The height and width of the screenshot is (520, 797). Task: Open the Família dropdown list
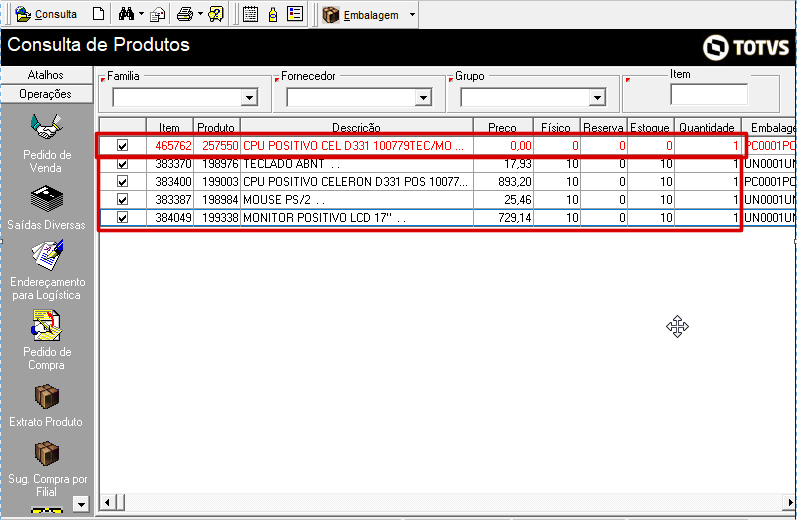coord(249,97)
